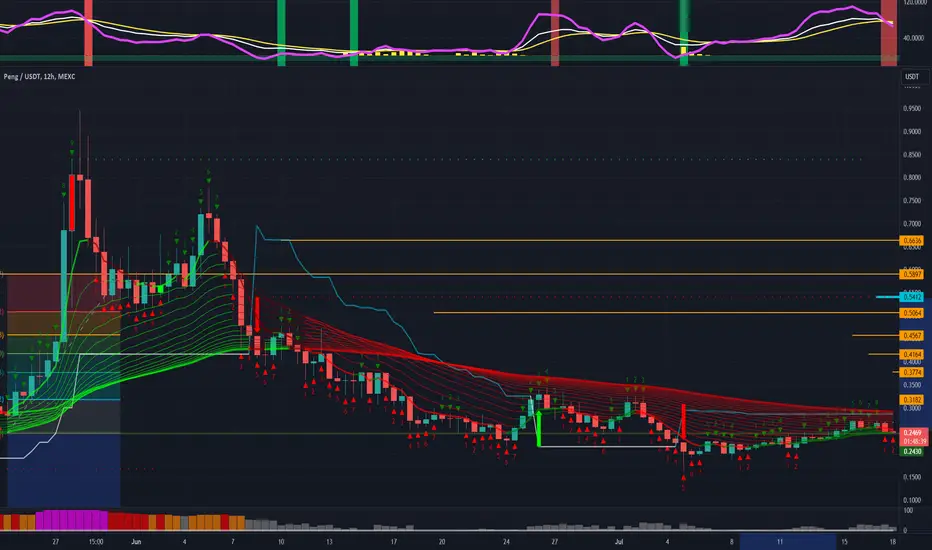This screenshot has width=932, height=550.
Task: Click the Jun label on time axis
Action: [136, 542]
